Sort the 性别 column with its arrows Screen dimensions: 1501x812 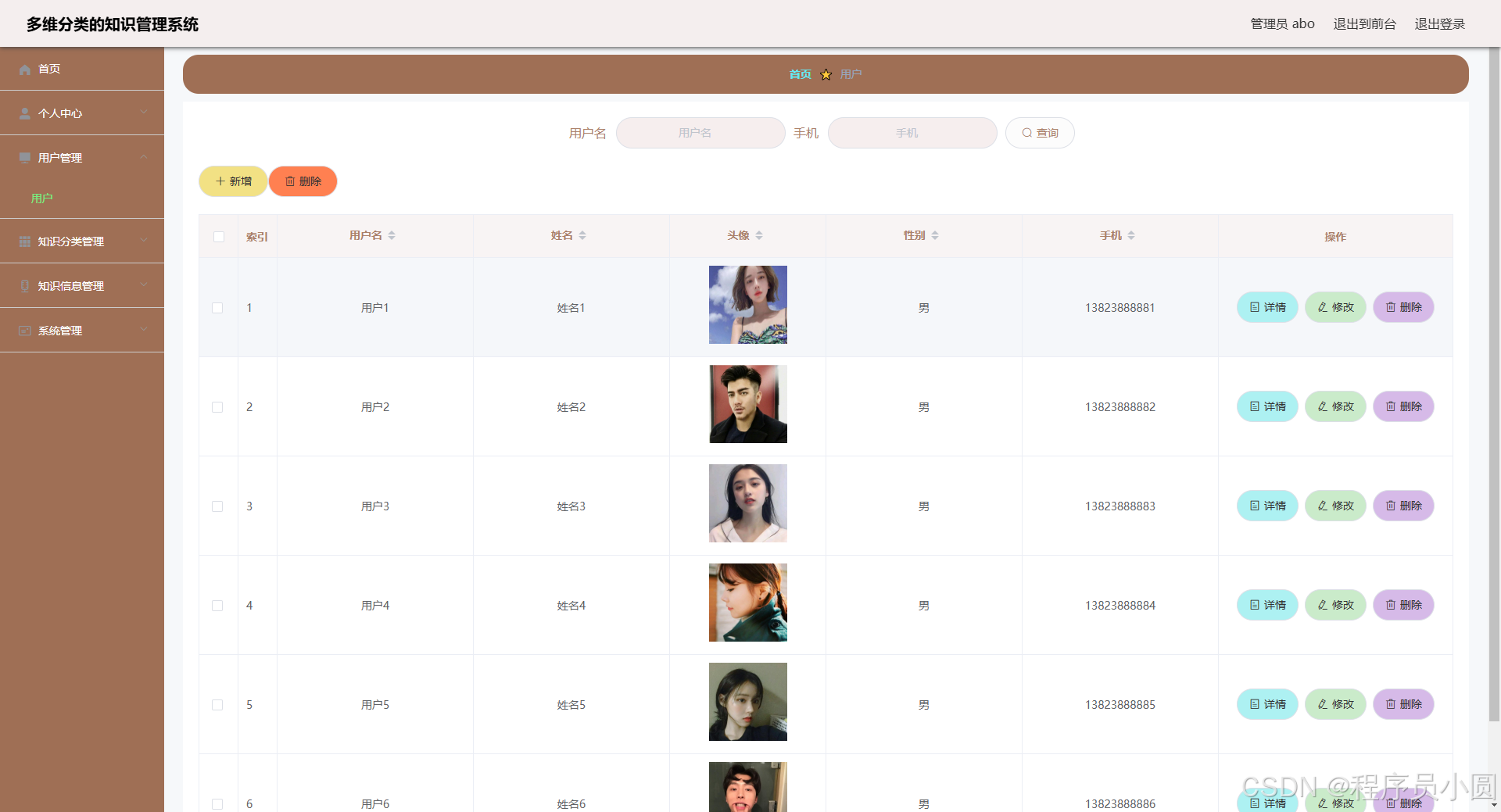click(x=935, y=235)
